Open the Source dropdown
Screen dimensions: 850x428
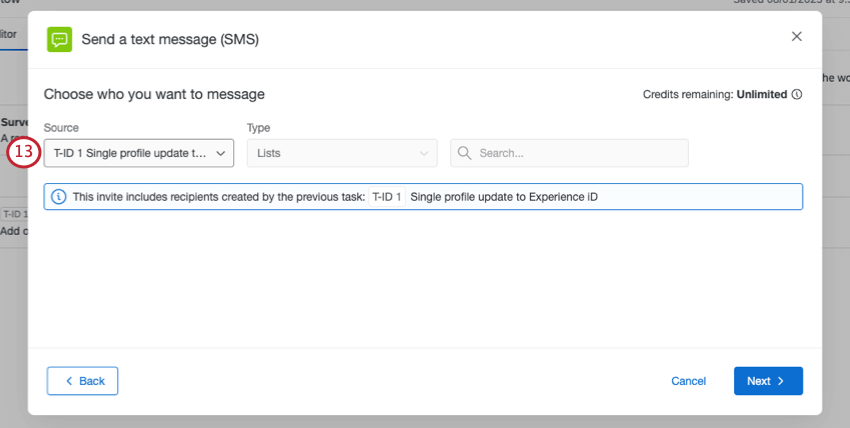139,153
